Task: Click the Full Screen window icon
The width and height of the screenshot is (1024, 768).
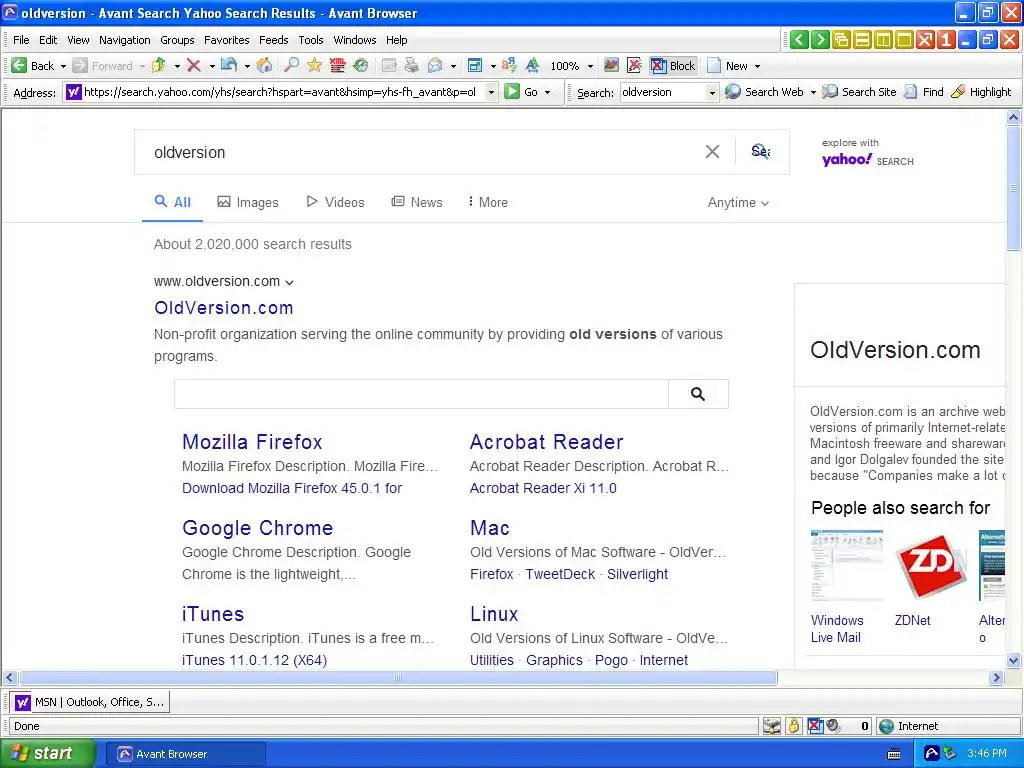Action: 475,65
